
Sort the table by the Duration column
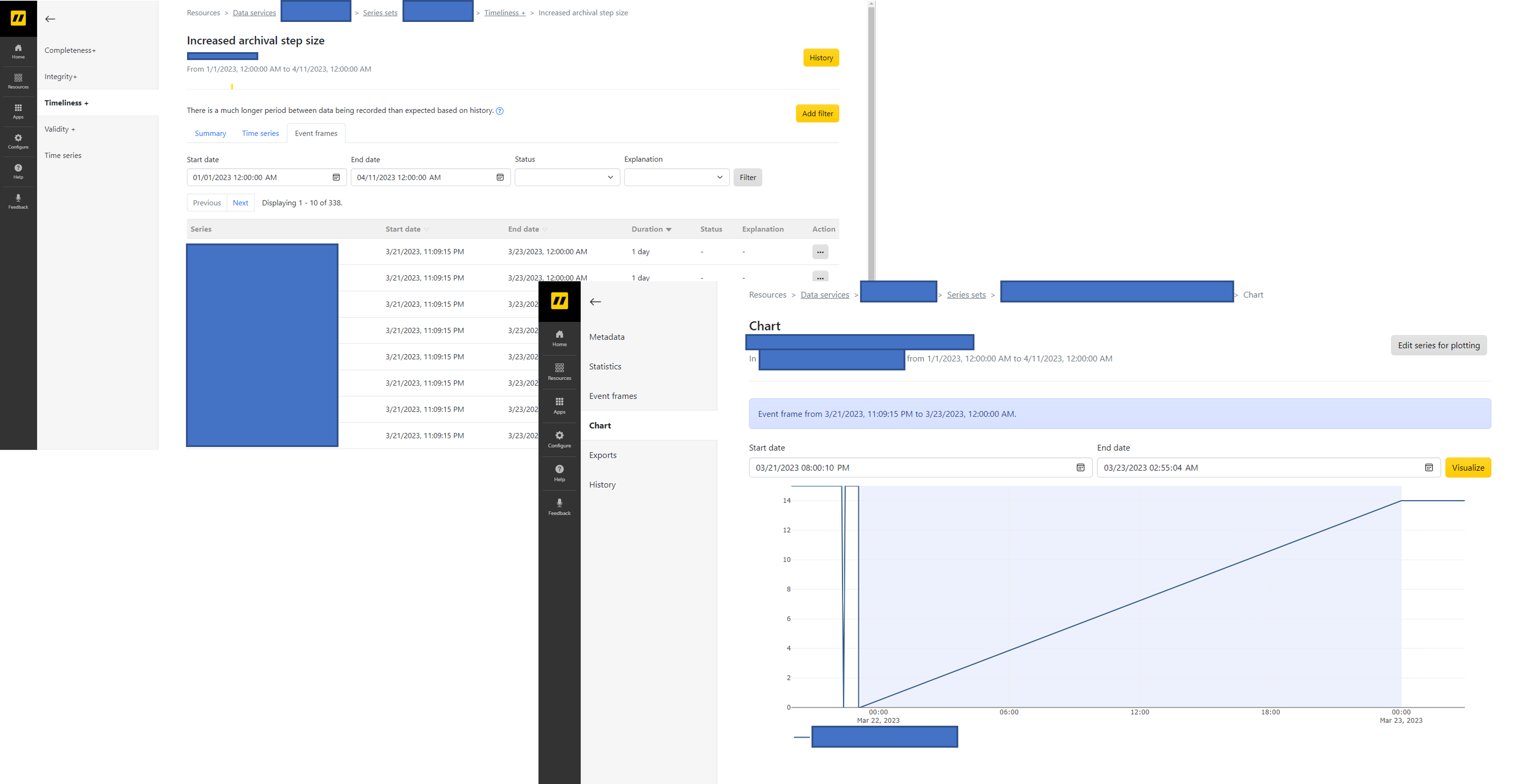pyautogui.click(x=650, y=229)
